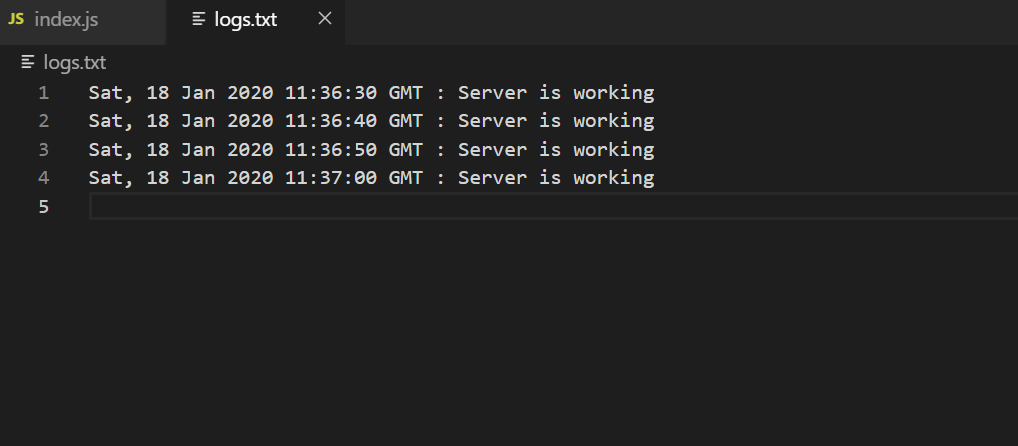1018x446 pixels.
Task: Click the 11:37:00 timestamp
Action: point(331,178)
